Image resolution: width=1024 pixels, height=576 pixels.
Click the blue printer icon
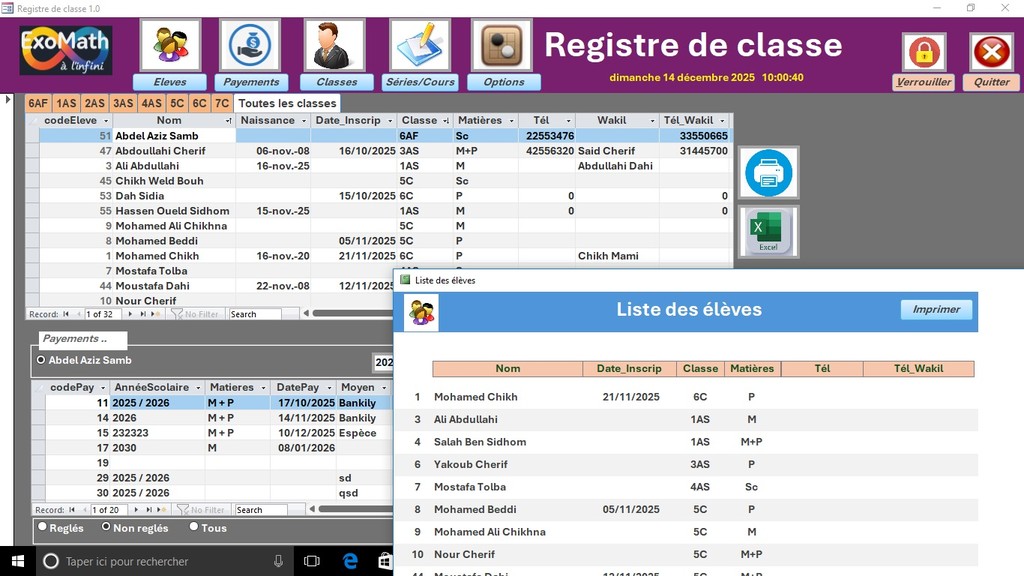(769, 173)
